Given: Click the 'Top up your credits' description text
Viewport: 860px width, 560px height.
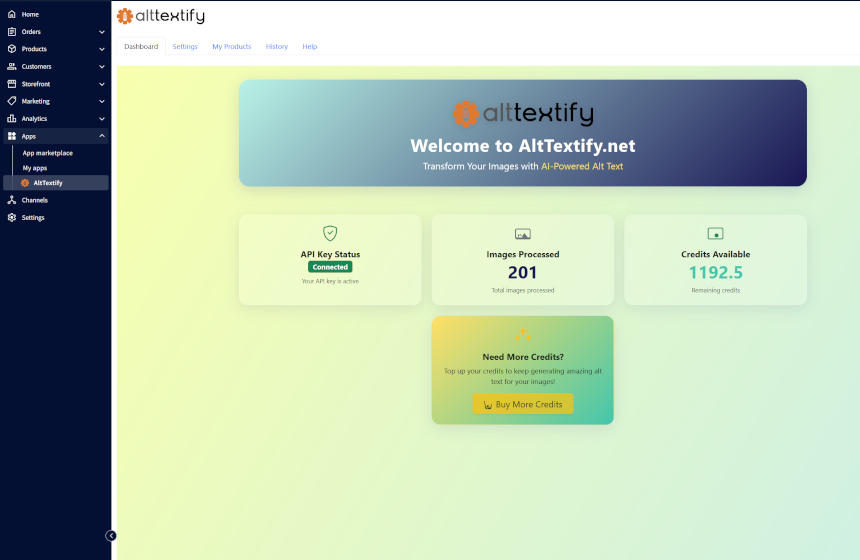Looking at the screenshot, I should 523,376.
